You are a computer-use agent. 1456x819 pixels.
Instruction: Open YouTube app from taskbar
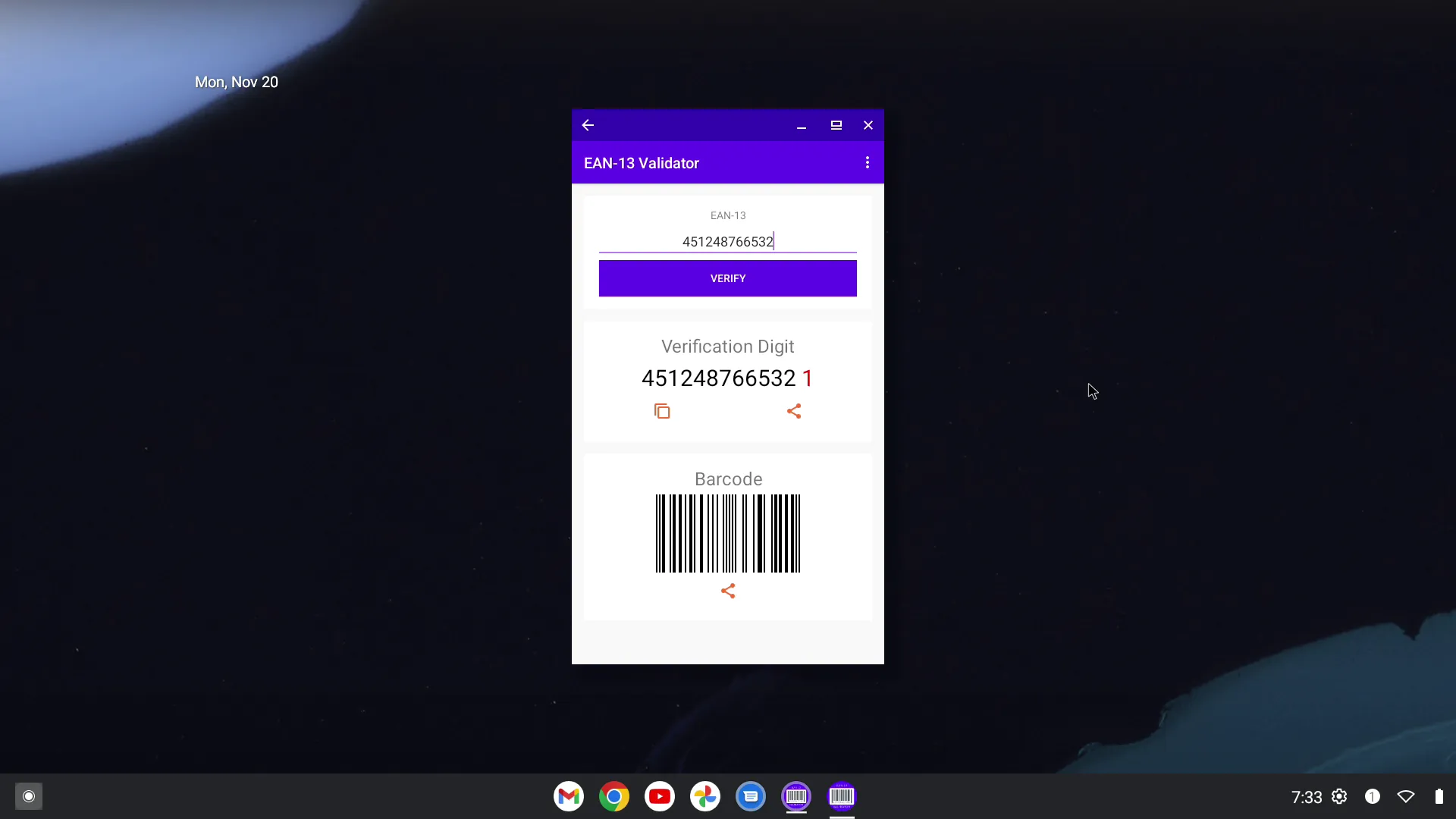click(659, 796)
